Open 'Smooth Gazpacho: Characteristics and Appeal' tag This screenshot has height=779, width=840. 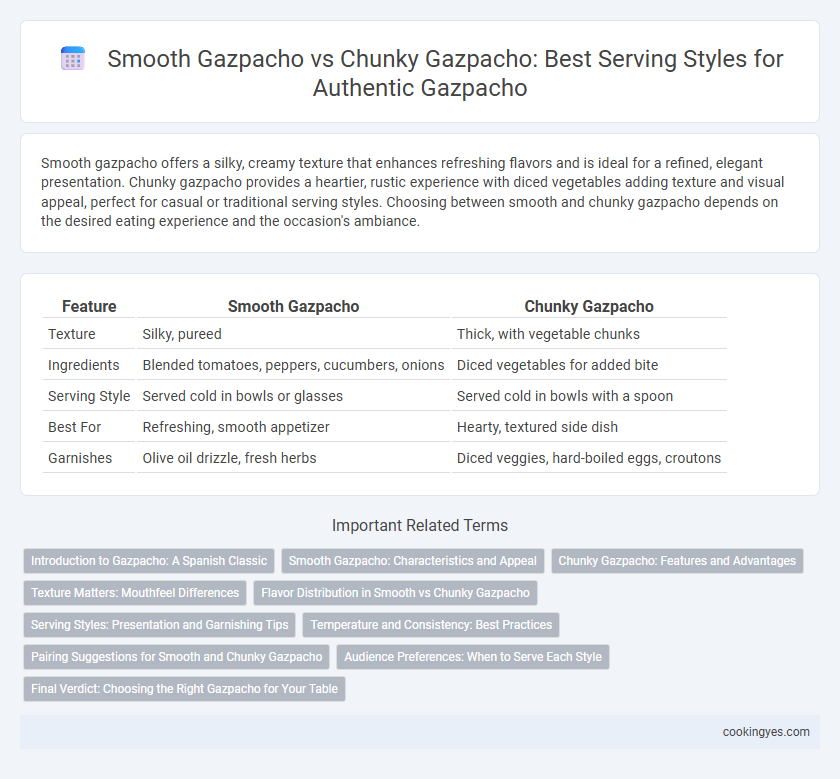point(412,561)
